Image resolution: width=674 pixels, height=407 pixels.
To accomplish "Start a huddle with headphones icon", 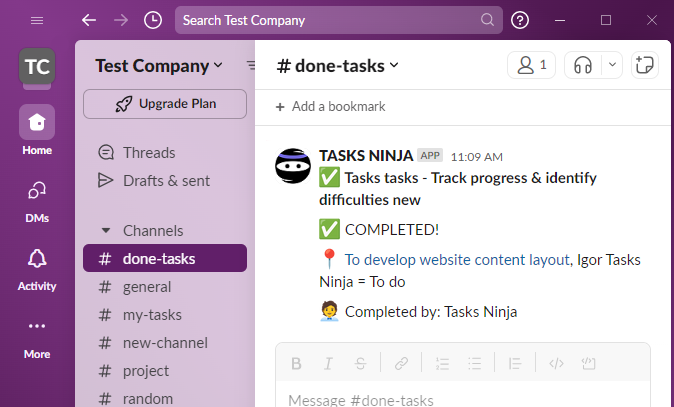I will click(583, 65).
